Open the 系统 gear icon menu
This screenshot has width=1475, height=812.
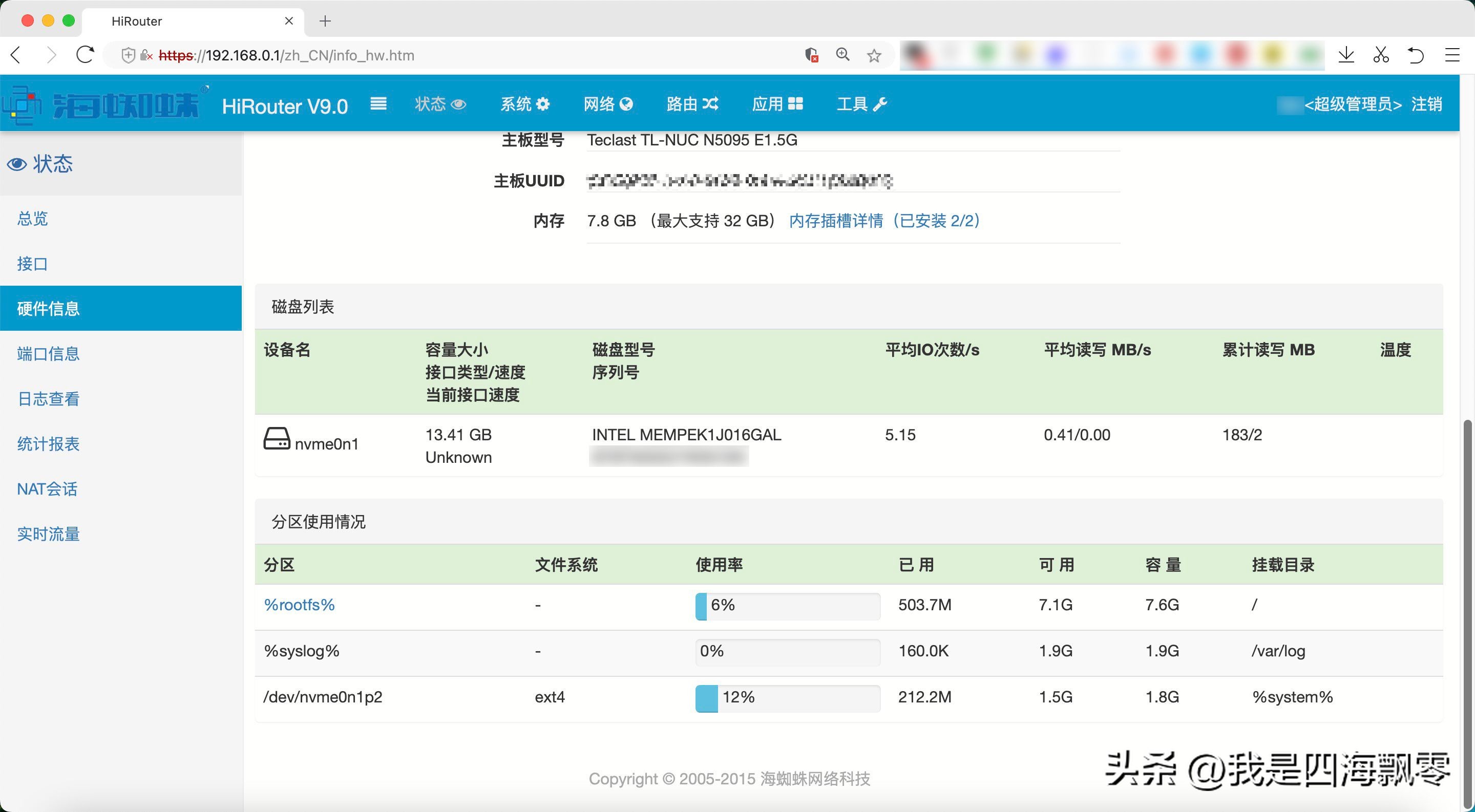point(542,103)
